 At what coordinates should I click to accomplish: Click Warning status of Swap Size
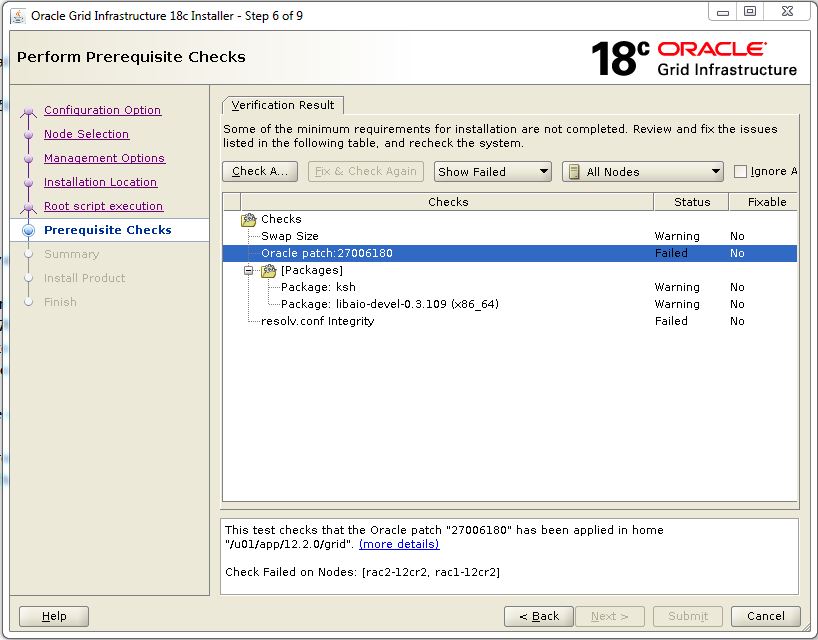(677, 236)
